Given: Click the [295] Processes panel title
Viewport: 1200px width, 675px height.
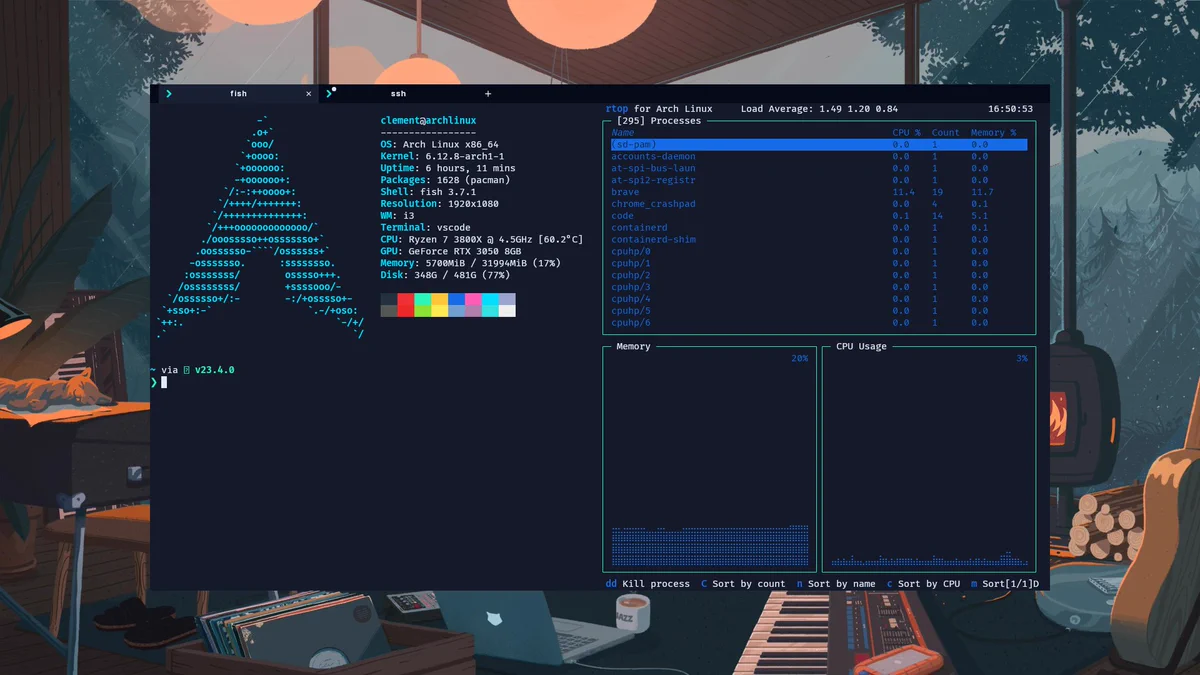Looking at the screenshot, I should (659, 121).
